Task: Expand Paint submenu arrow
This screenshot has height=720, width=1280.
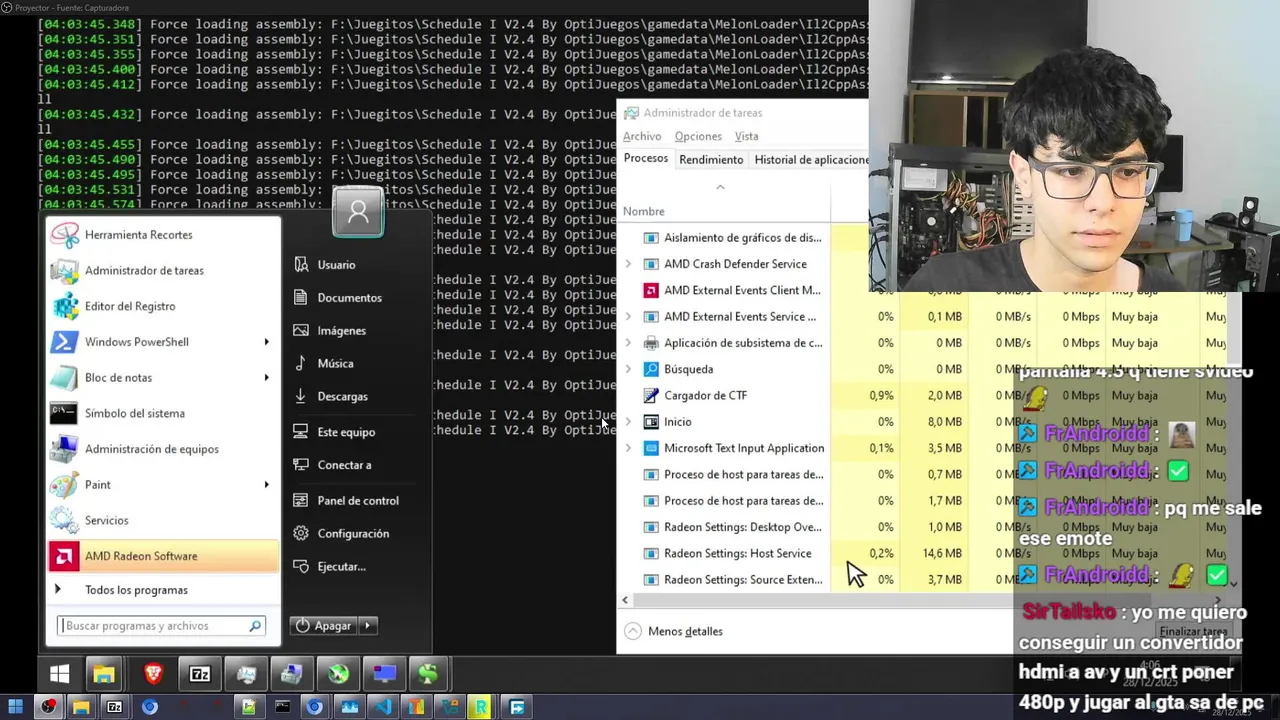Action: (x=266, y=485)
